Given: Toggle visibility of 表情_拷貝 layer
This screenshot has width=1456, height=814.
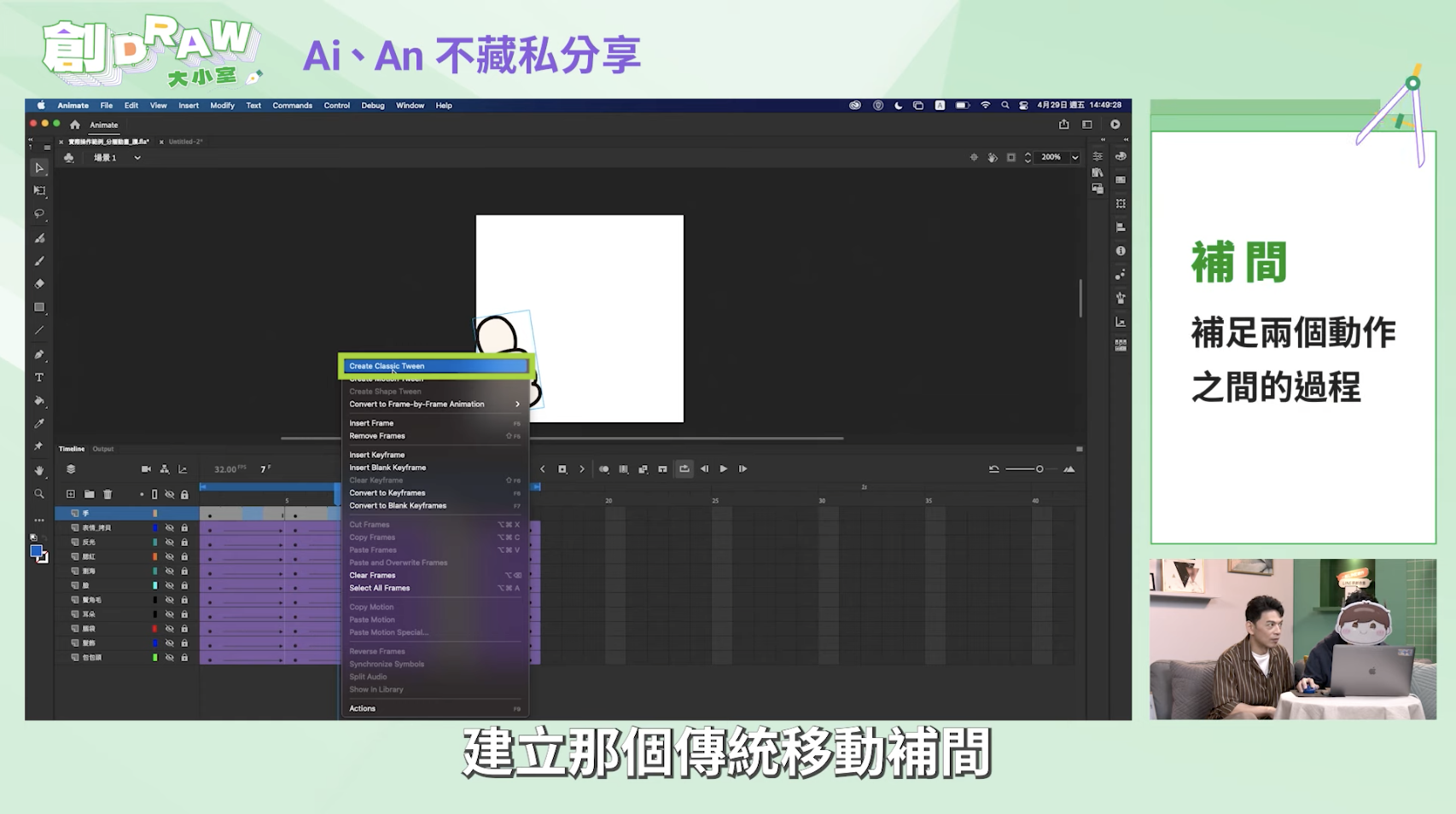Looking at the screenshot, I should (169, 528).
